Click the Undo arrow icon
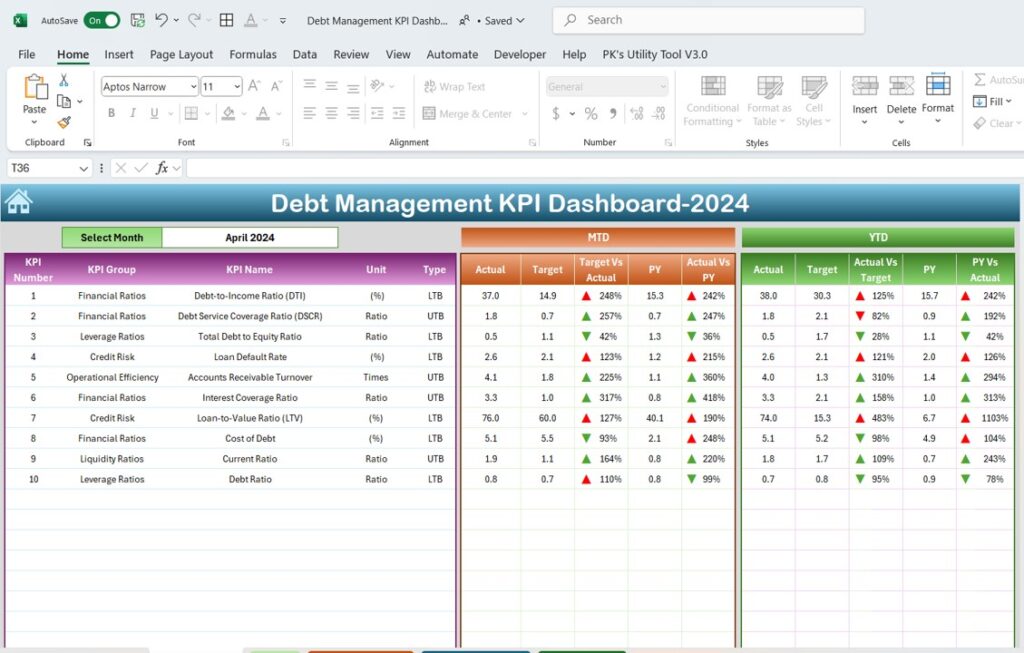 [x=161, y=20]
